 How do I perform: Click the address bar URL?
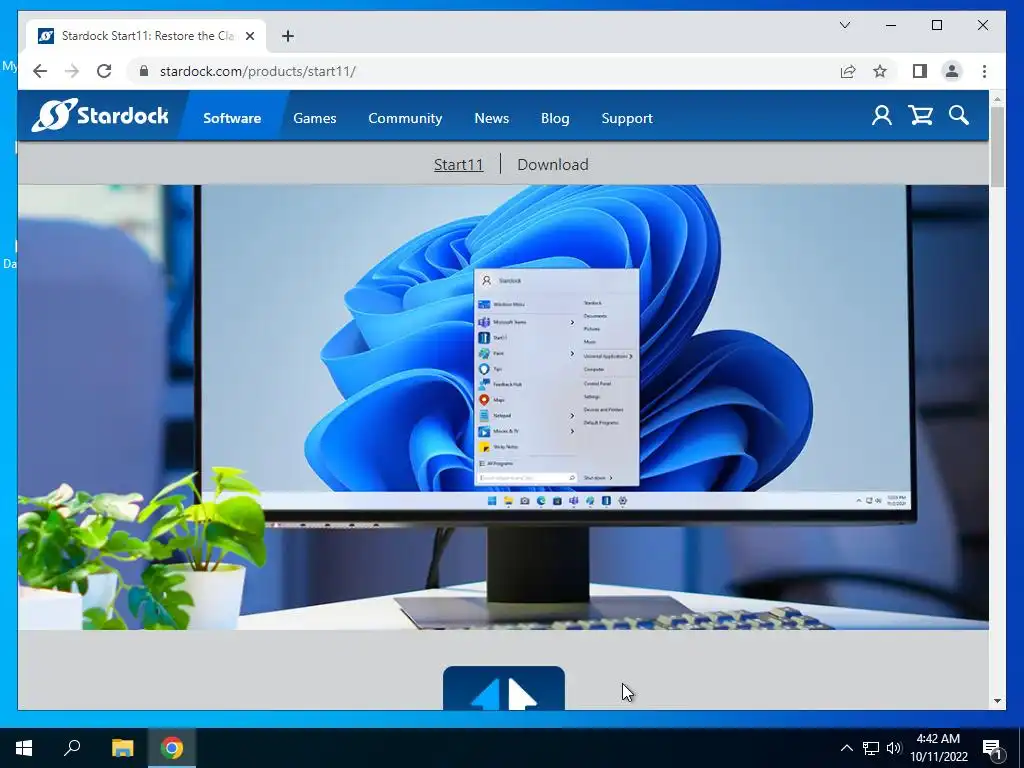pyautogui.click(x=258, y=71)
